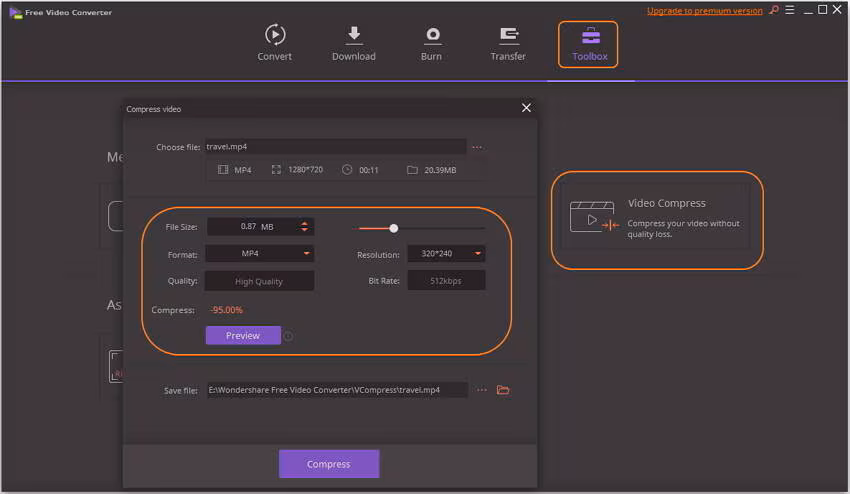Click the Free Video Converter app logo
This screenshot has width=850, height=494.
15,12
